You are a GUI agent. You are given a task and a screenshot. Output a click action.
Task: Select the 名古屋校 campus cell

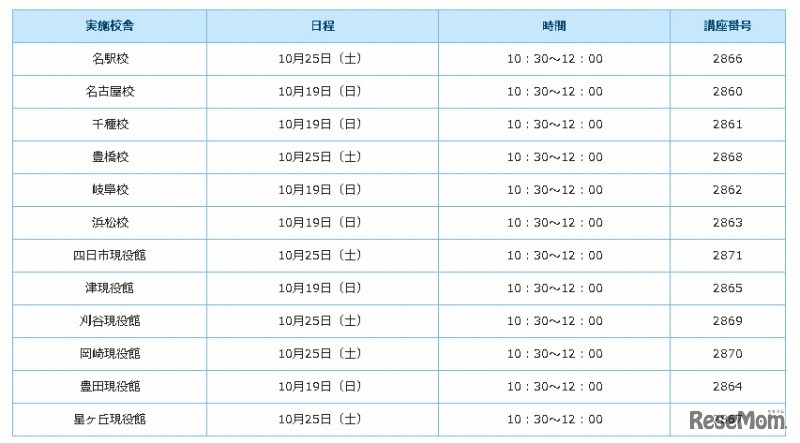110,92
